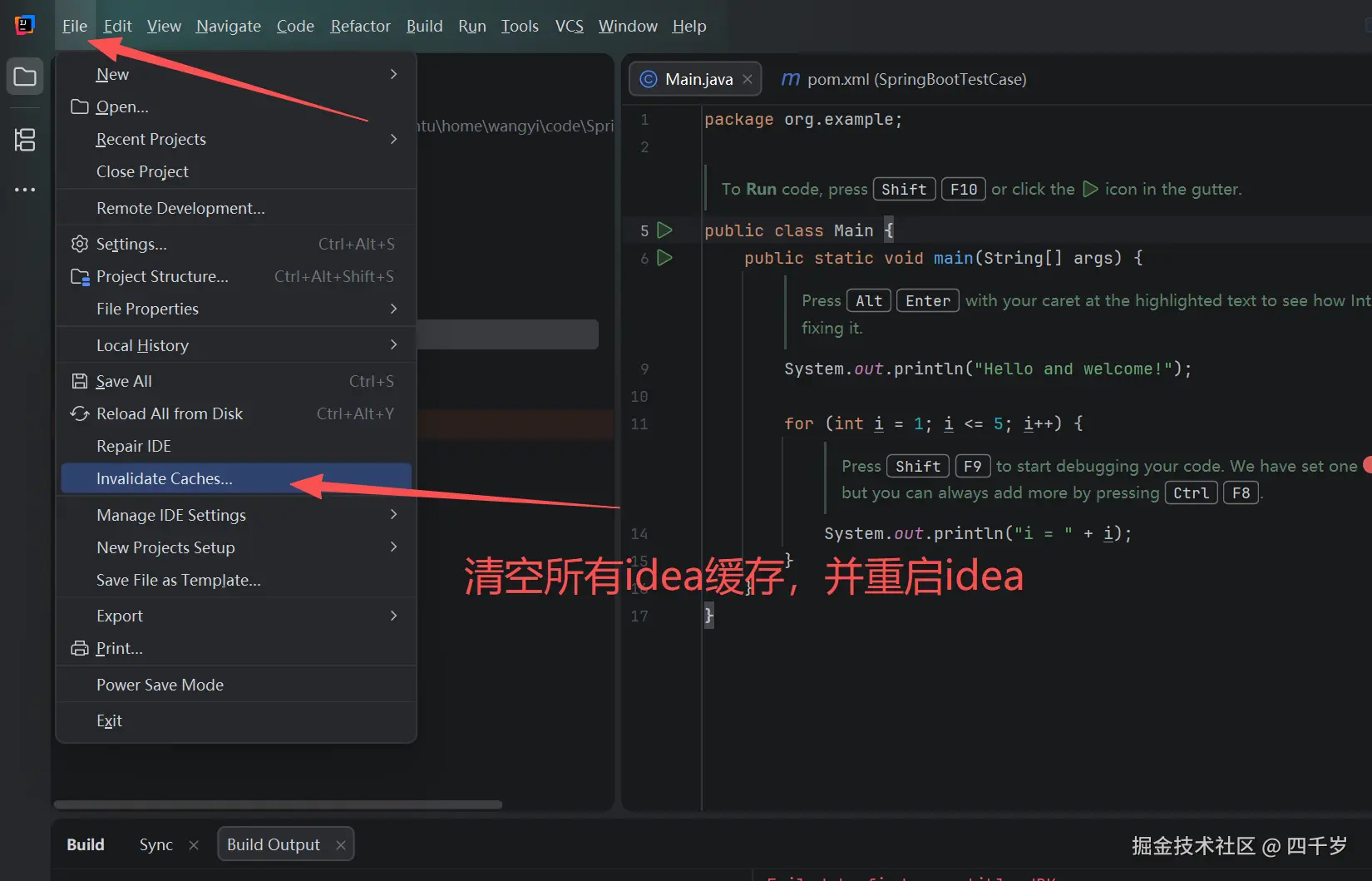Open the Navigate menu
Image resolution: width=1372 pixels, height=881 pixels.
228,26
